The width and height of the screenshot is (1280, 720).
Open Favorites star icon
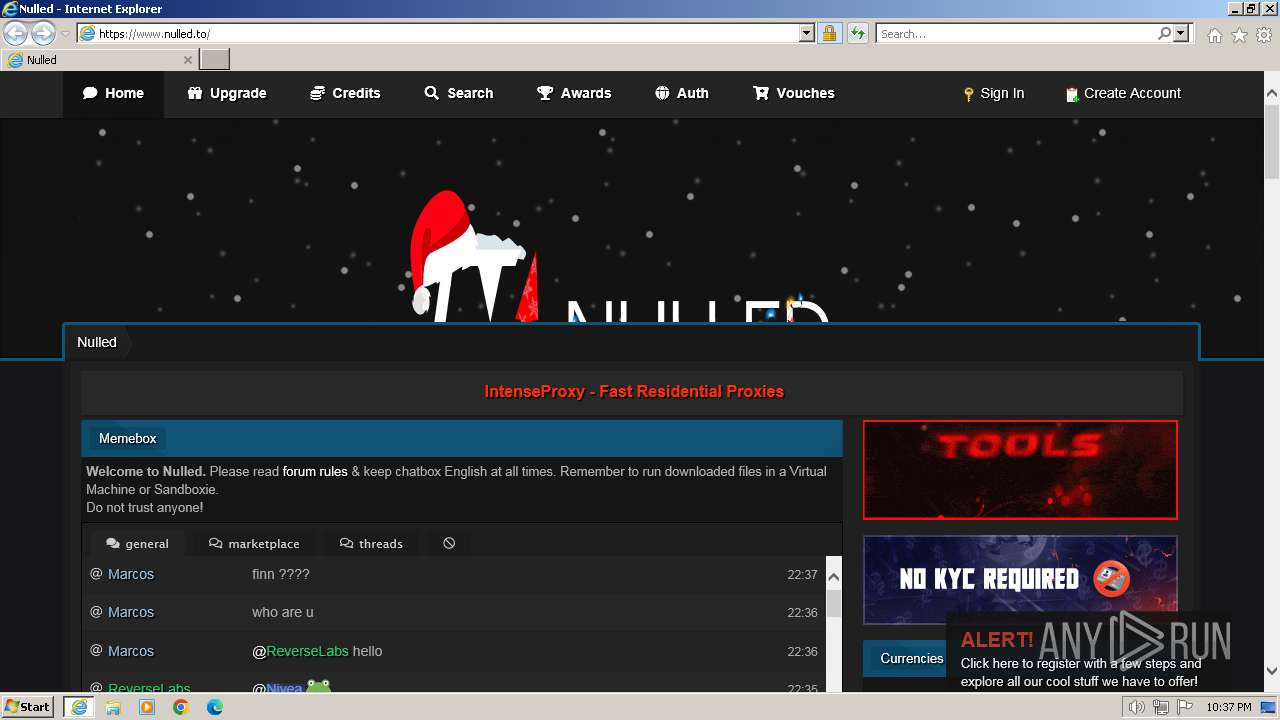[1239, 35]
